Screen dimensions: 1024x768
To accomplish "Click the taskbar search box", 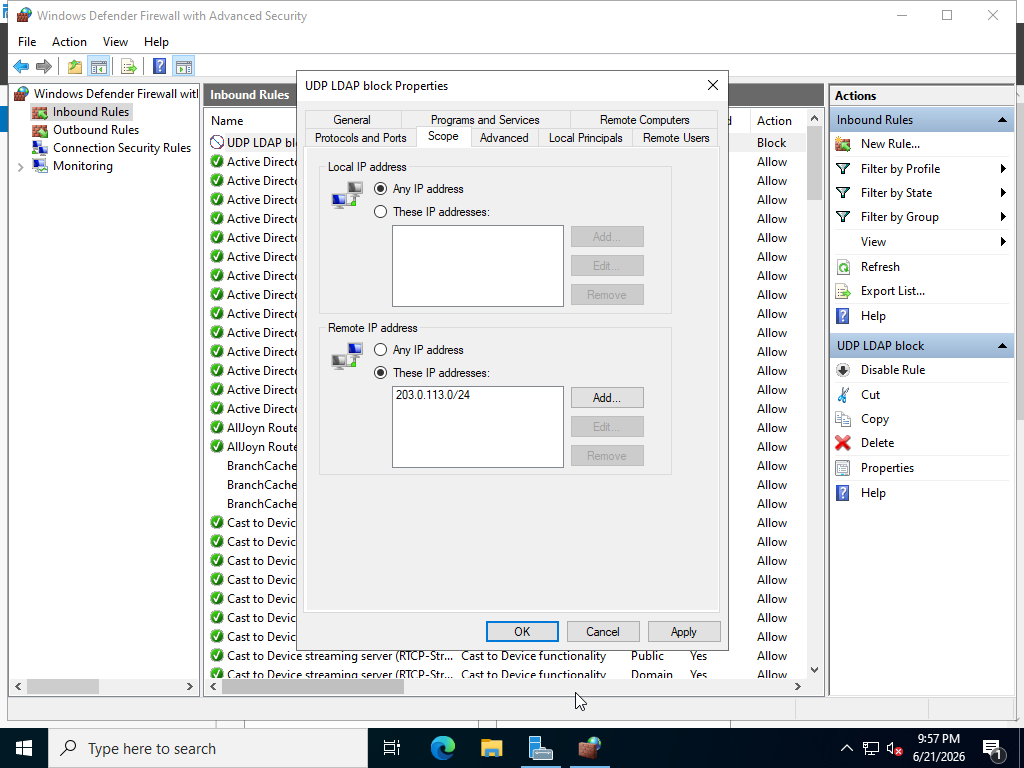I will pos(208,748).
